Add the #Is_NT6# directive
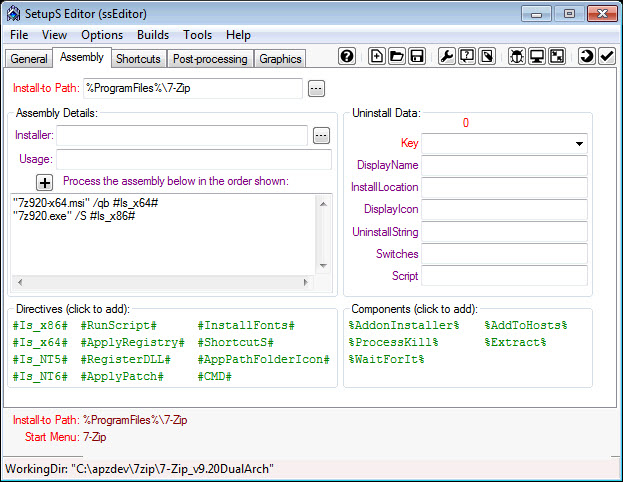The width and height of the screenshot is (623, 482). [x=40, y=377]
